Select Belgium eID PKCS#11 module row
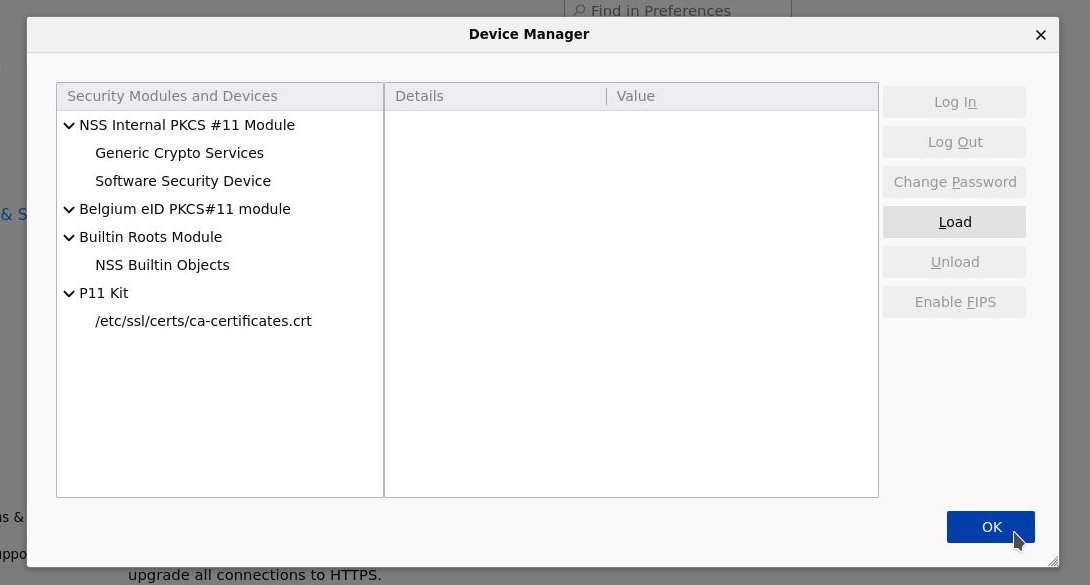This screenshot has height=585, width=1090. [x=220, y=209]
